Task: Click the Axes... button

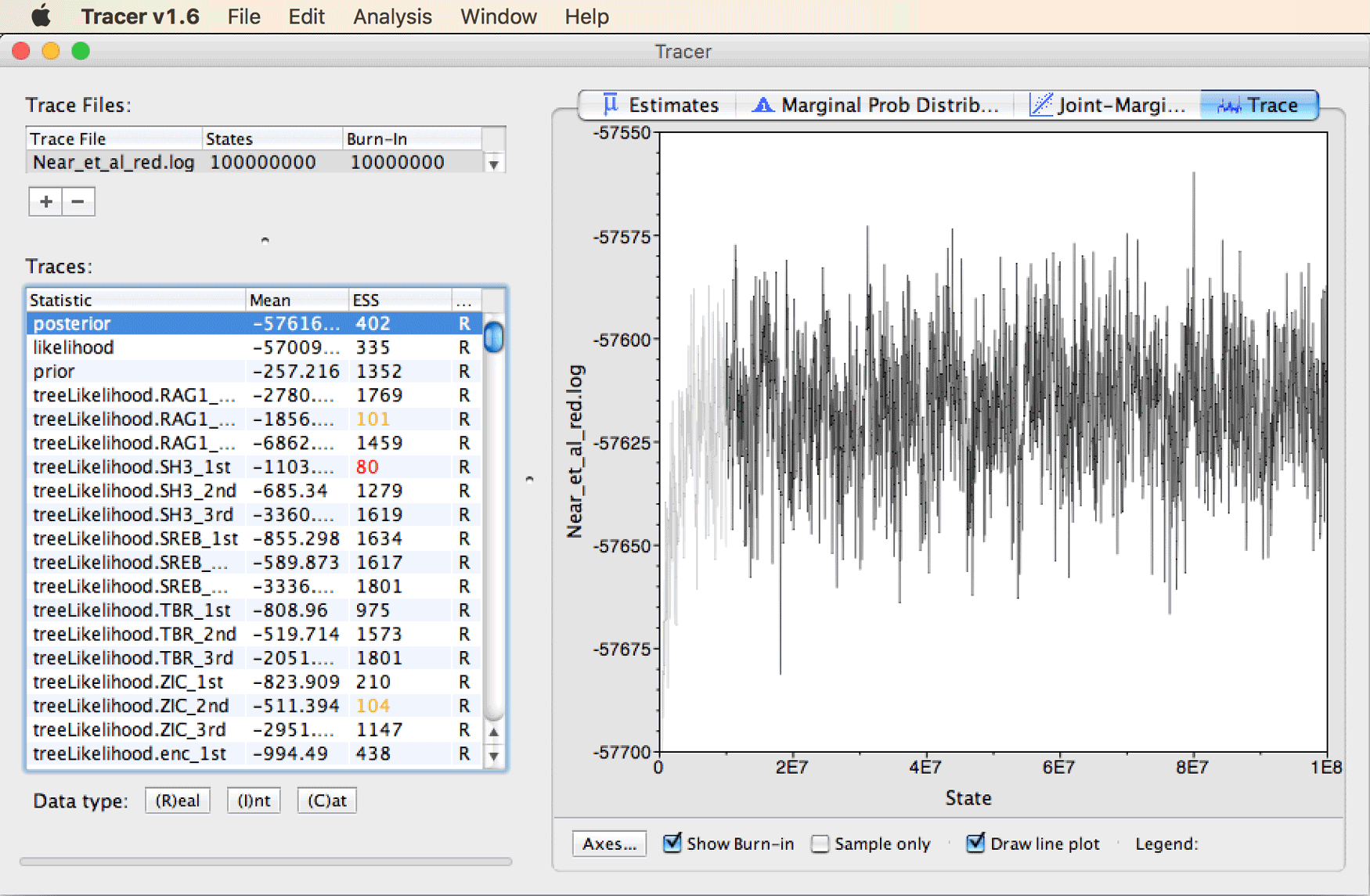Action: (609, 844)
